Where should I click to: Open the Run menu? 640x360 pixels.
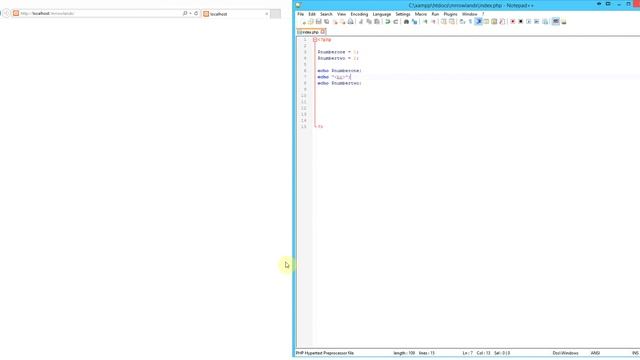(x=435, y=14)
